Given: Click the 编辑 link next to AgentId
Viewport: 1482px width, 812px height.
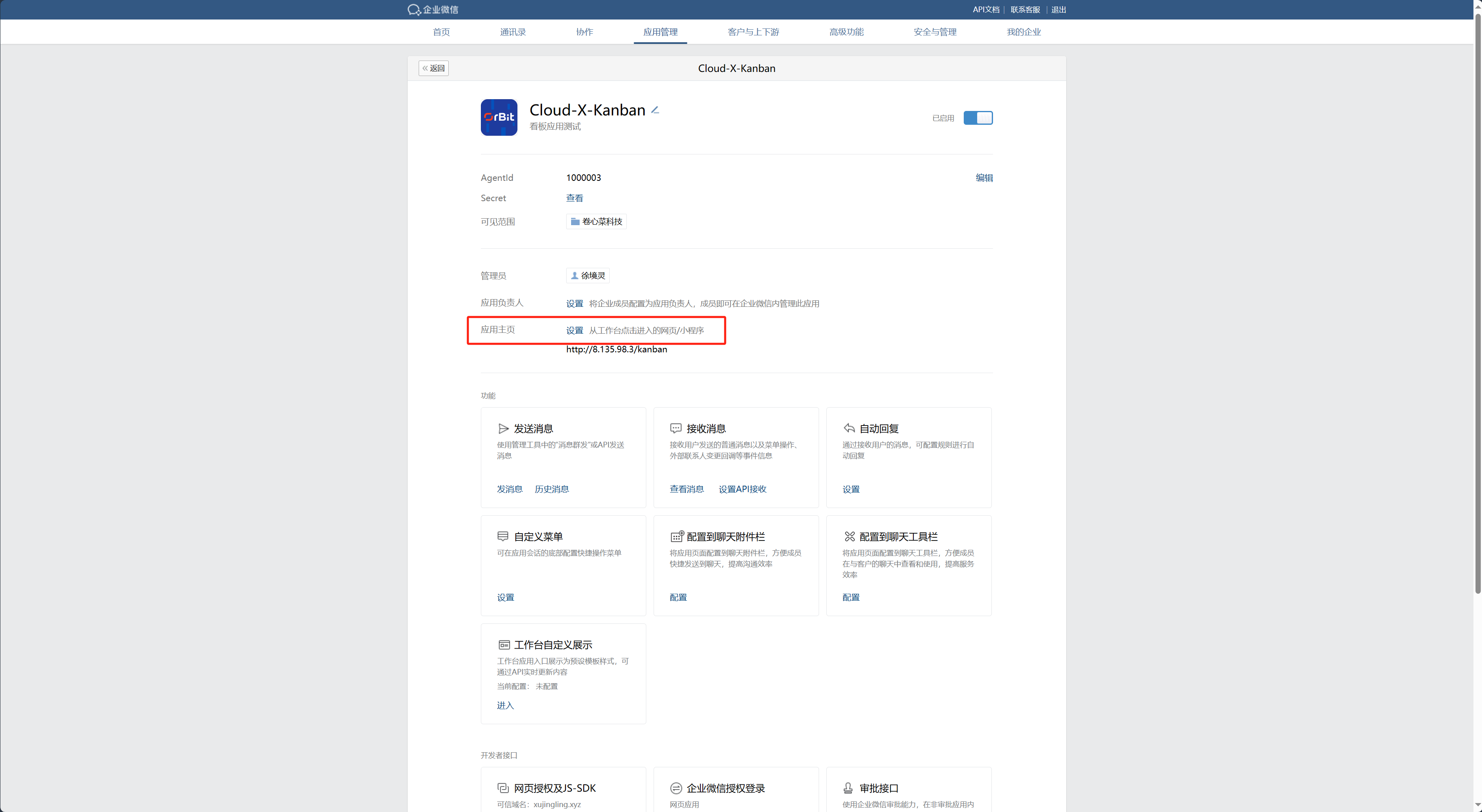Looking at the screenshot, I should coord(984,178).
